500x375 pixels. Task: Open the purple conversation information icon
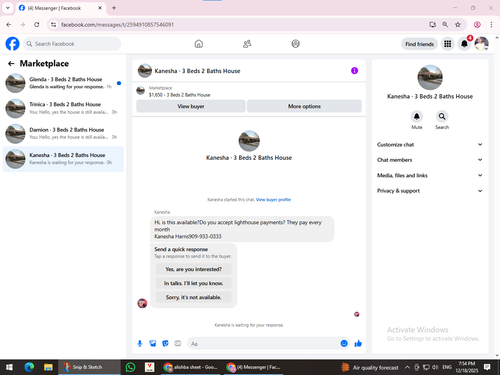coord(354,71)
